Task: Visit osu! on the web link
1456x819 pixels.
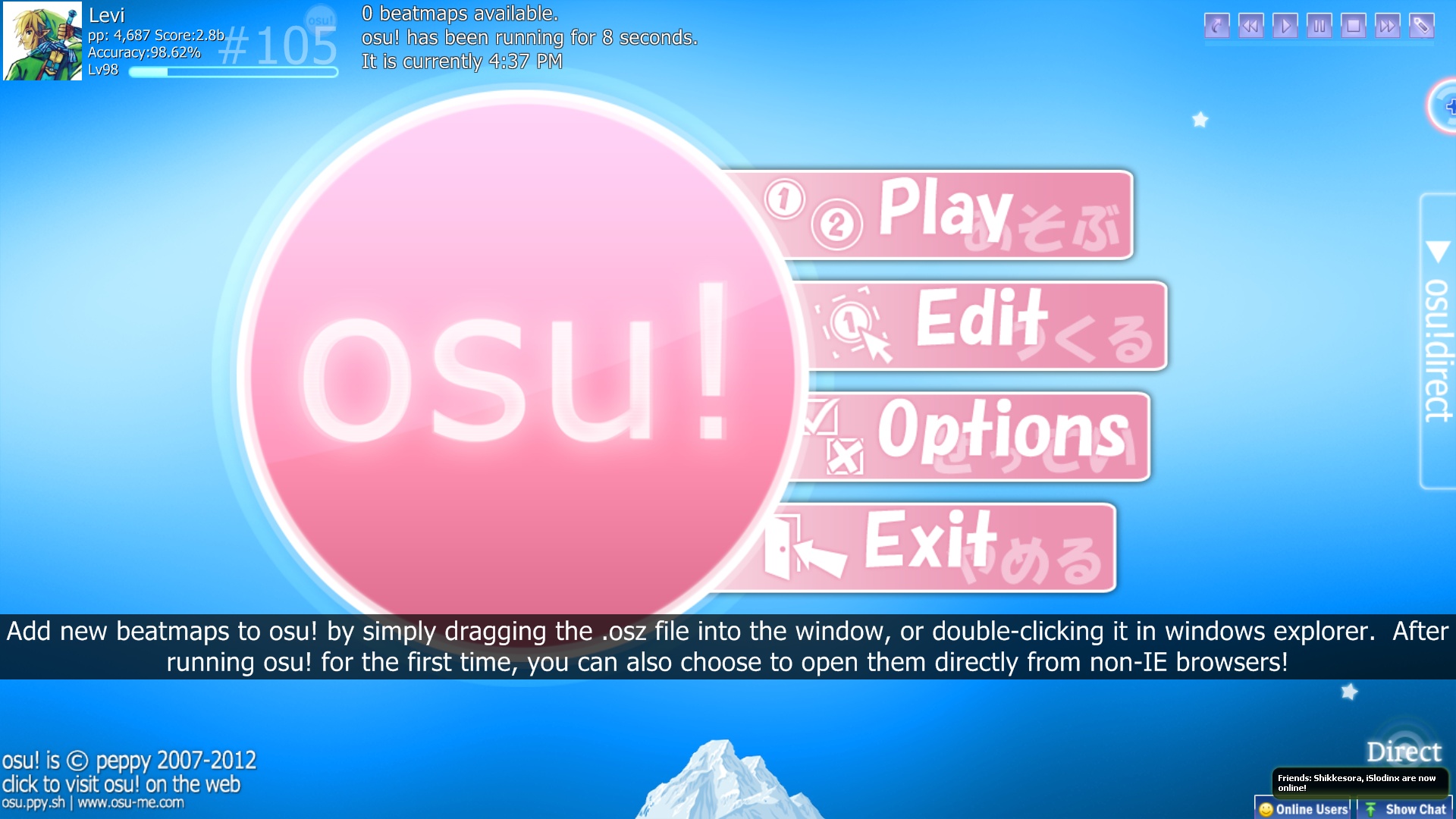Action: (x=121, y=784)
